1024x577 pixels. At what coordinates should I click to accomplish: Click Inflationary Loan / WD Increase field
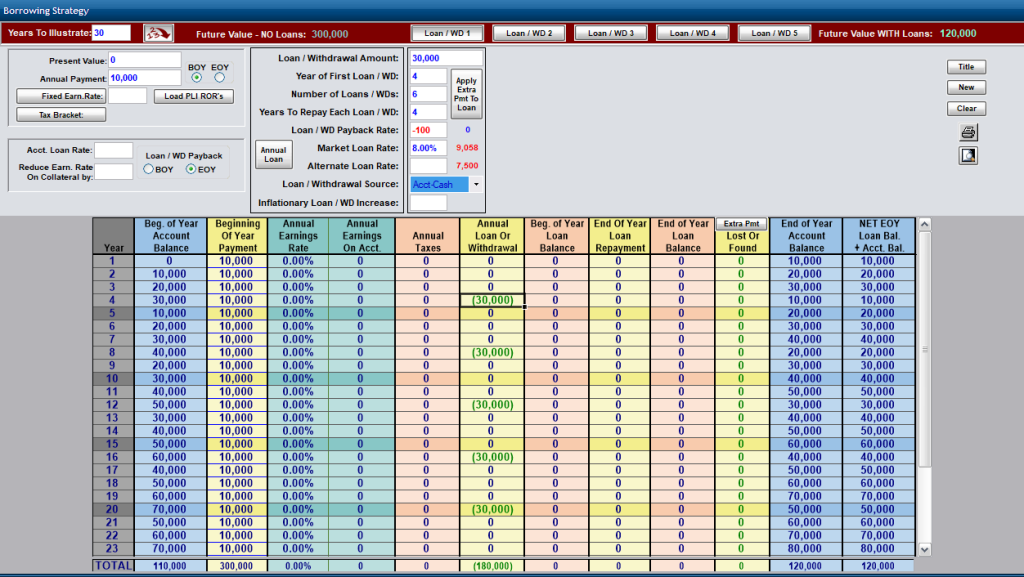point(428,203)
